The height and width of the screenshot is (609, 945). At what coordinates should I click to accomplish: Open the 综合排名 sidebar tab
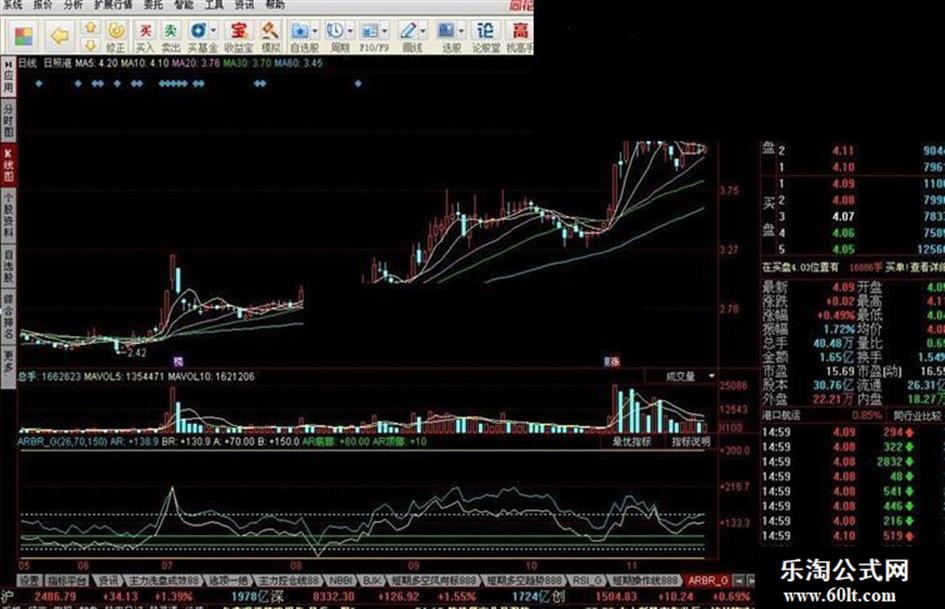point(8,316)
